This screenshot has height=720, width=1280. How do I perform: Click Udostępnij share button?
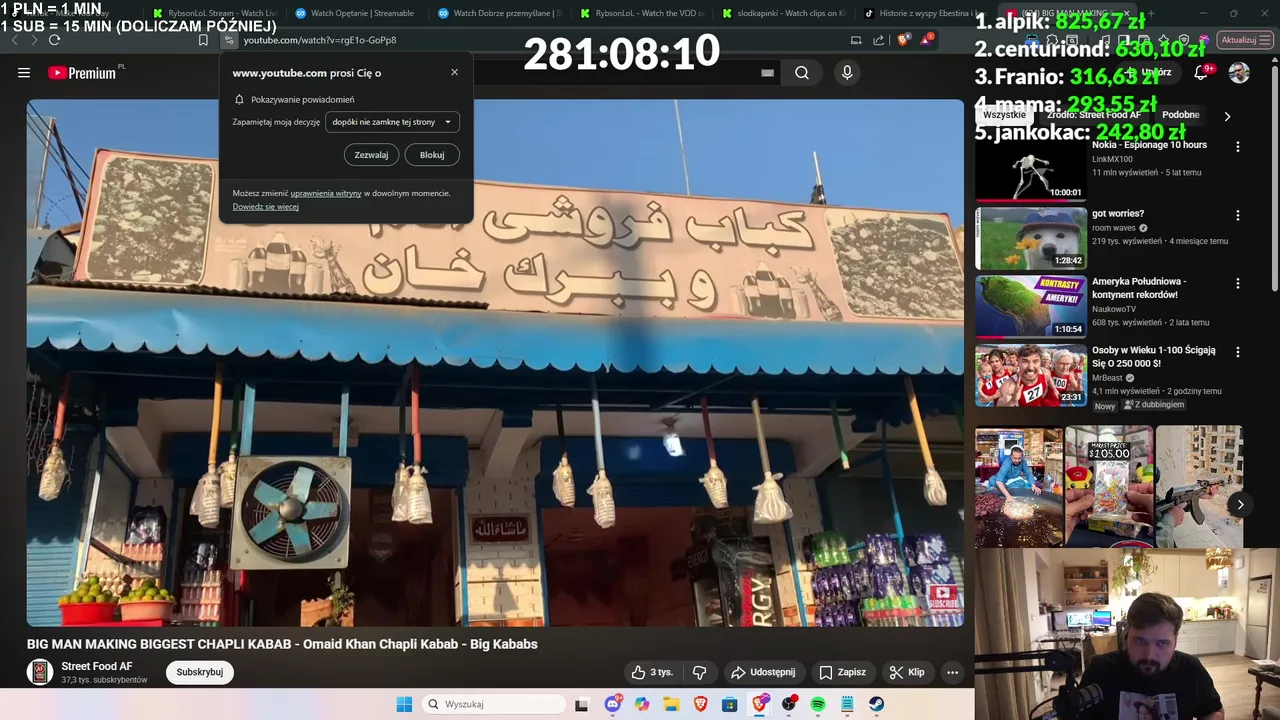762,672
